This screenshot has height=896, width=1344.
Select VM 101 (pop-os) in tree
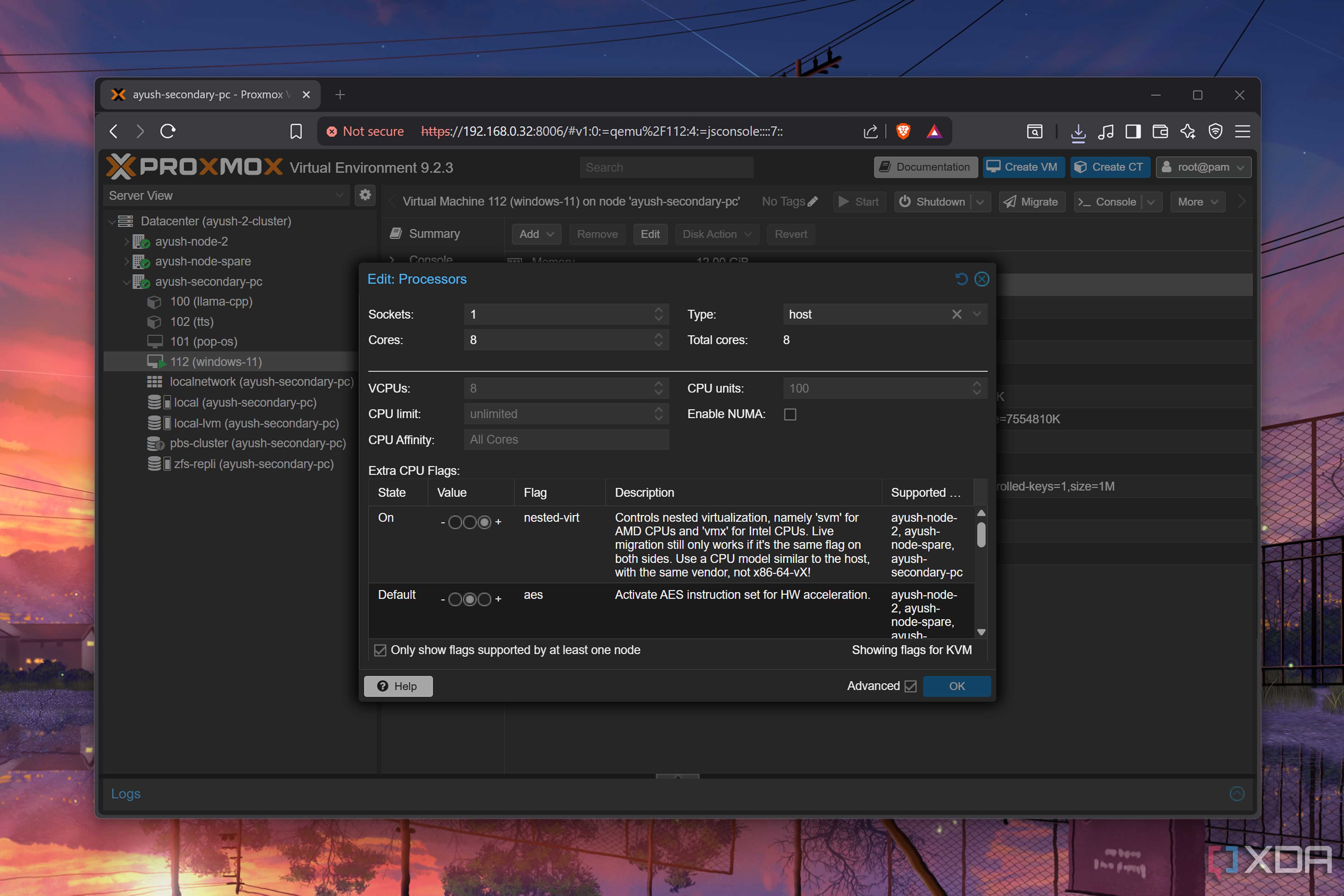tap(203, 342)
